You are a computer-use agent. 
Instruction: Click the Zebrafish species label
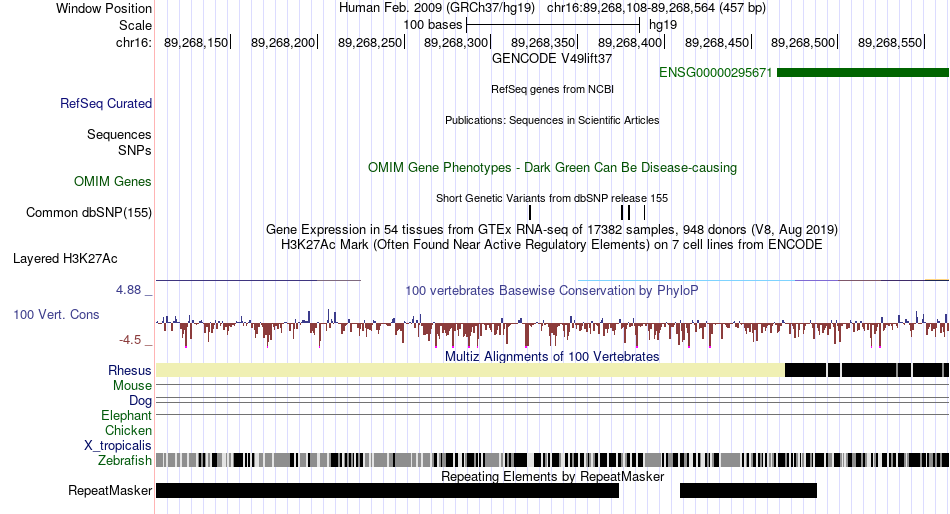(125, 461)
